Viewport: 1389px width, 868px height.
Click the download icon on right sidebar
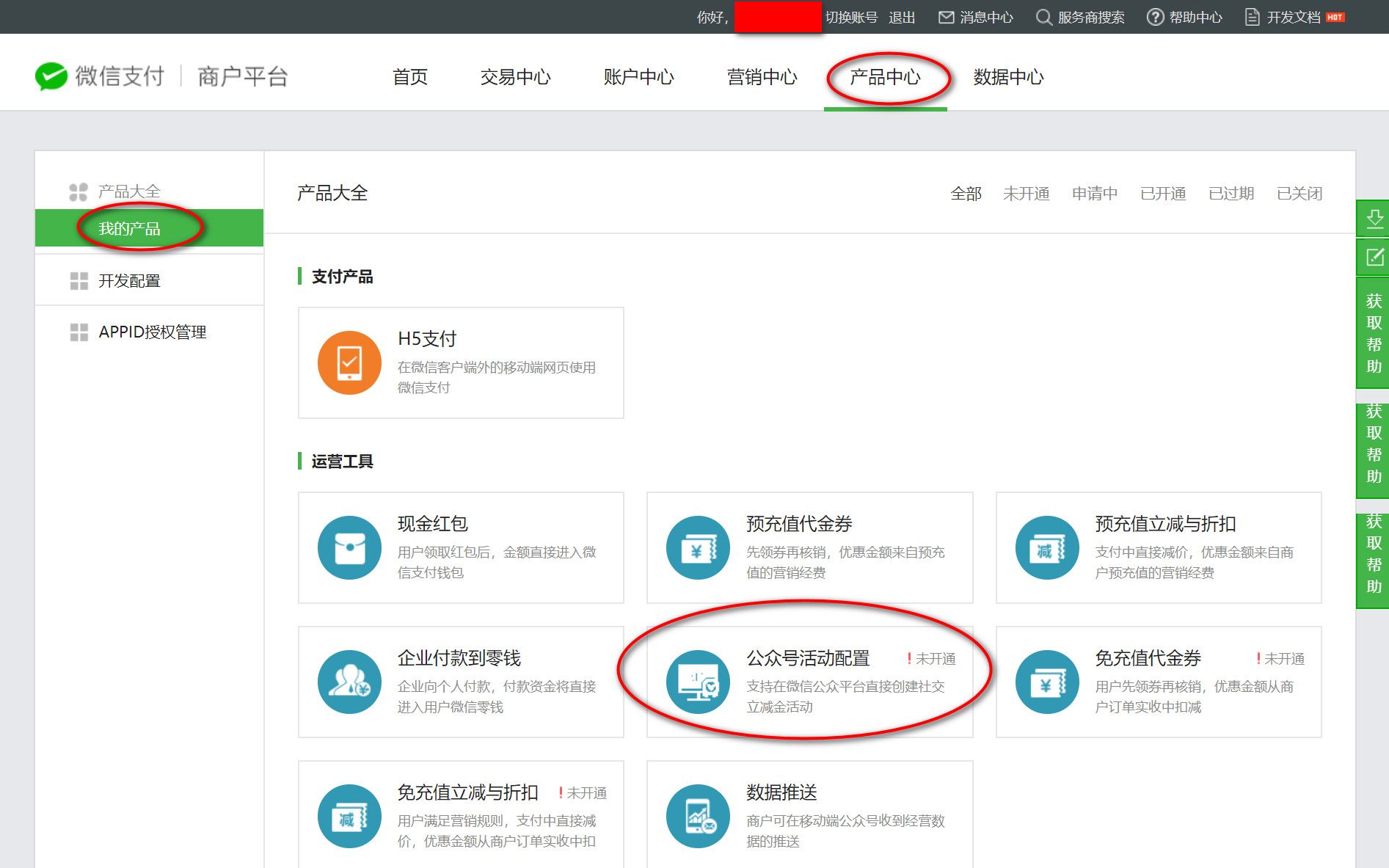1374,218
